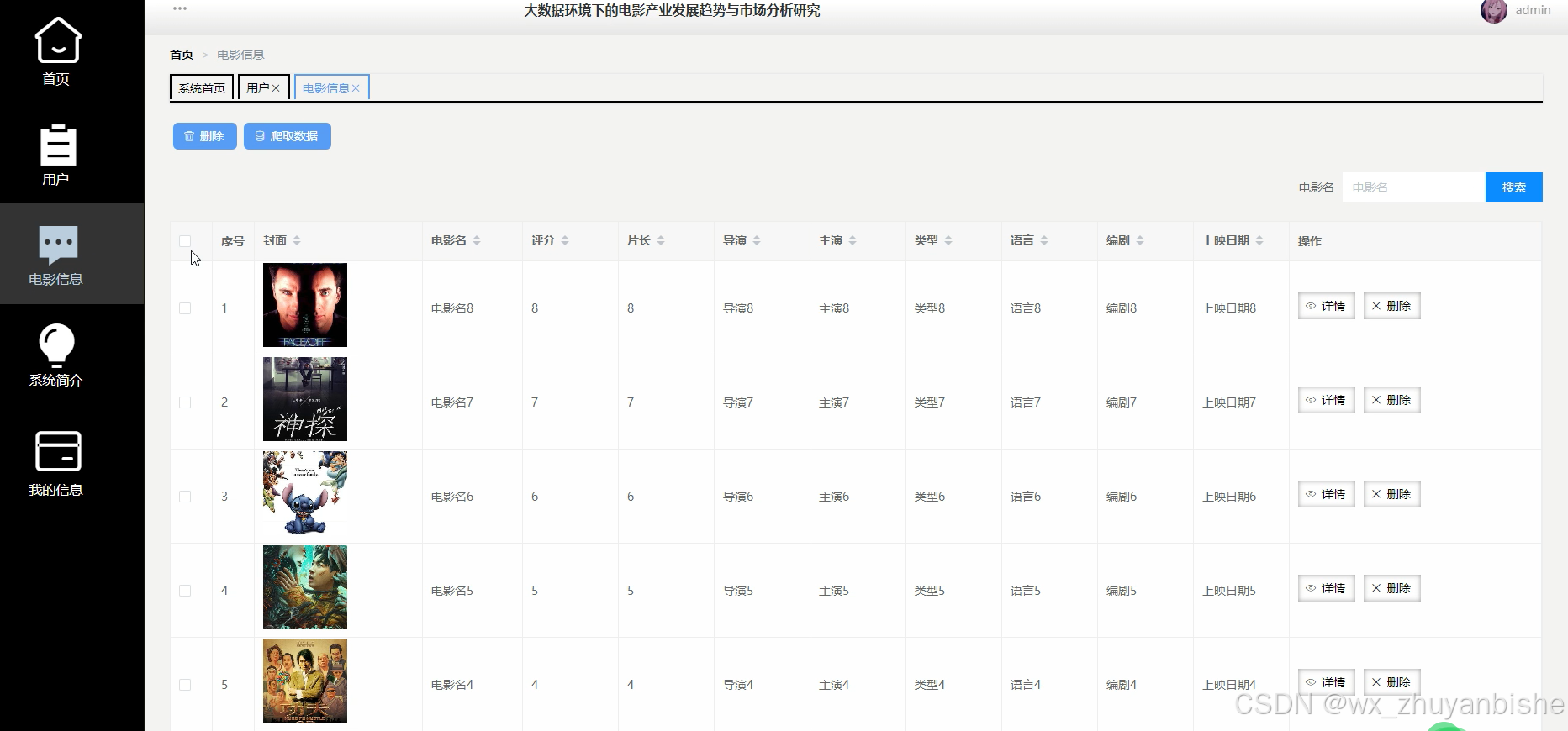Toggle the select-all checkbox in table header
The width and height of the screenshot is (1568, 731).
pyautogui.click(x=185, y=241)
